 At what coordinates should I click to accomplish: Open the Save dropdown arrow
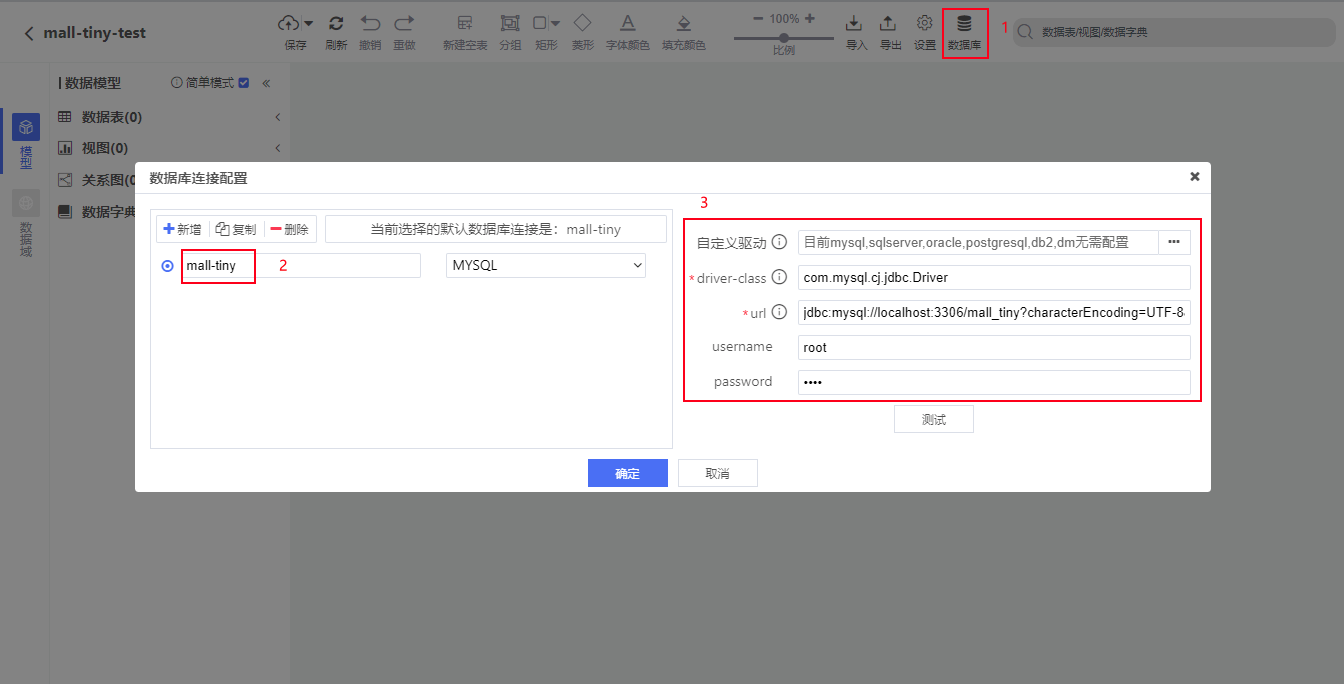[308, 23]
